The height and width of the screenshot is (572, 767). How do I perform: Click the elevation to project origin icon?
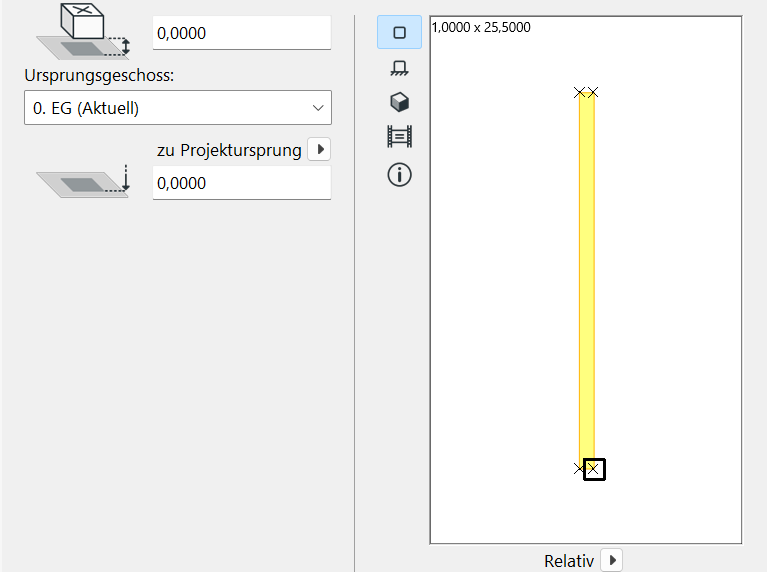click(85, 182)
